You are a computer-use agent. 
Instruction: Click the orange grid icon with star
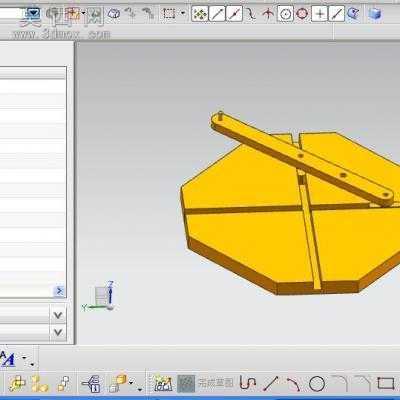point(71,14)
